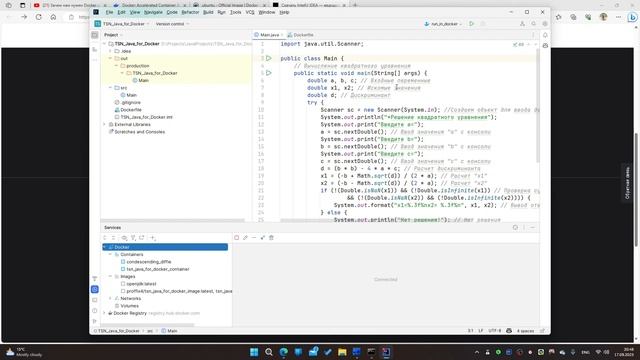This screenshot has height=360, width=640.
Task: Select Main class under src folder
Action: click(x=129, y=95)
